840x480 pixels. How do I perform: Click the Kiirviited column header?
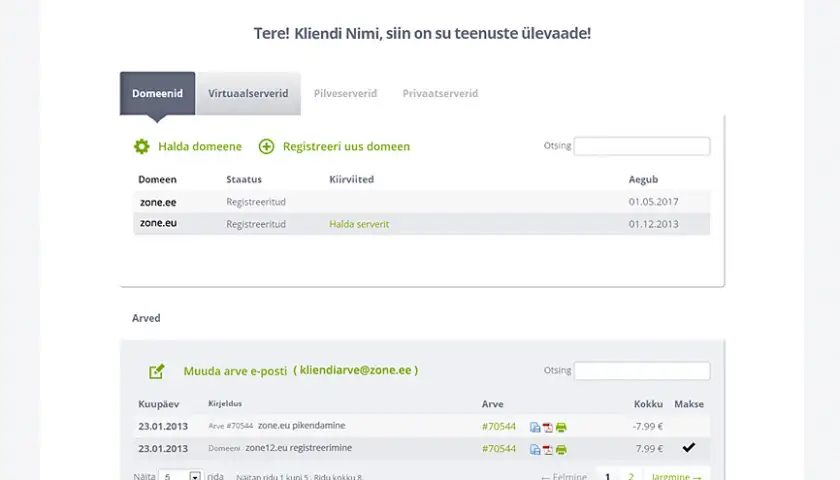pos(351,179)
